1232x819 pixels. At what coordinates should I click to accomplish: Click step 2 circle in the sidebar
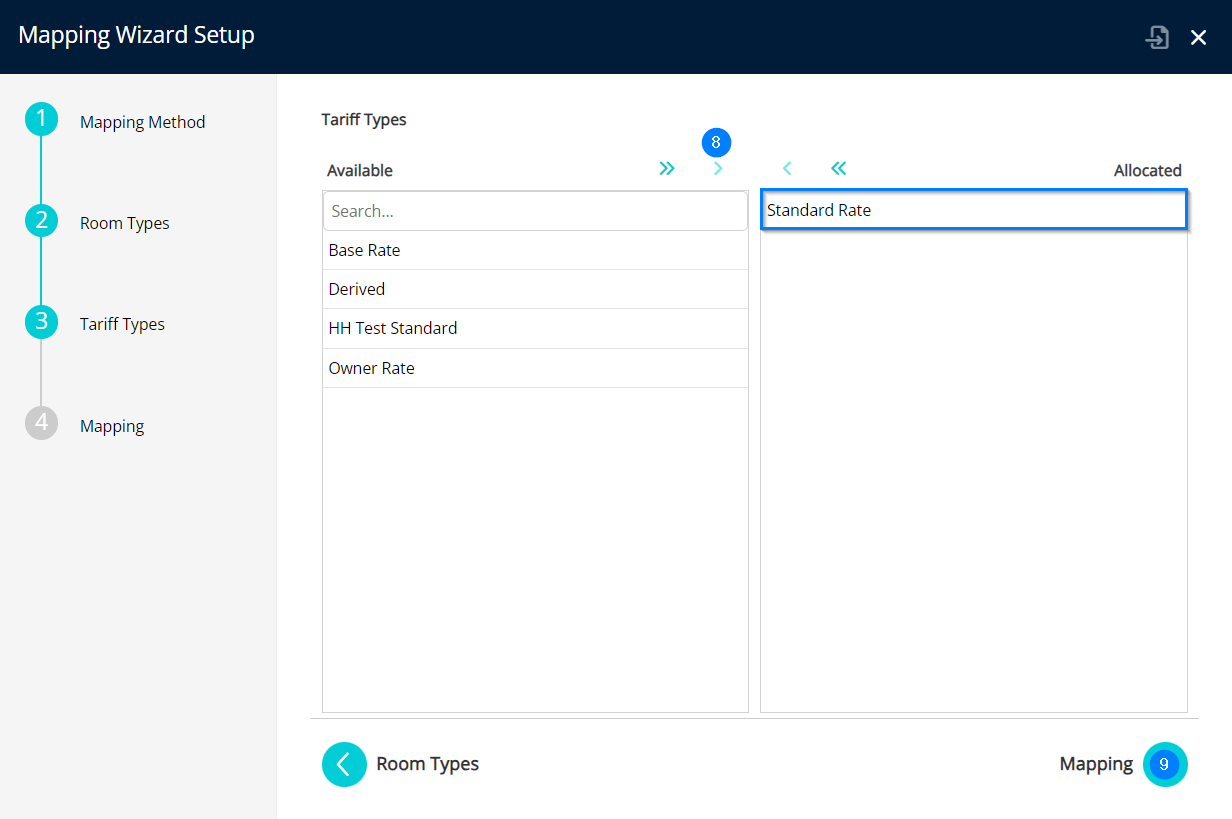tap(41, 221)
